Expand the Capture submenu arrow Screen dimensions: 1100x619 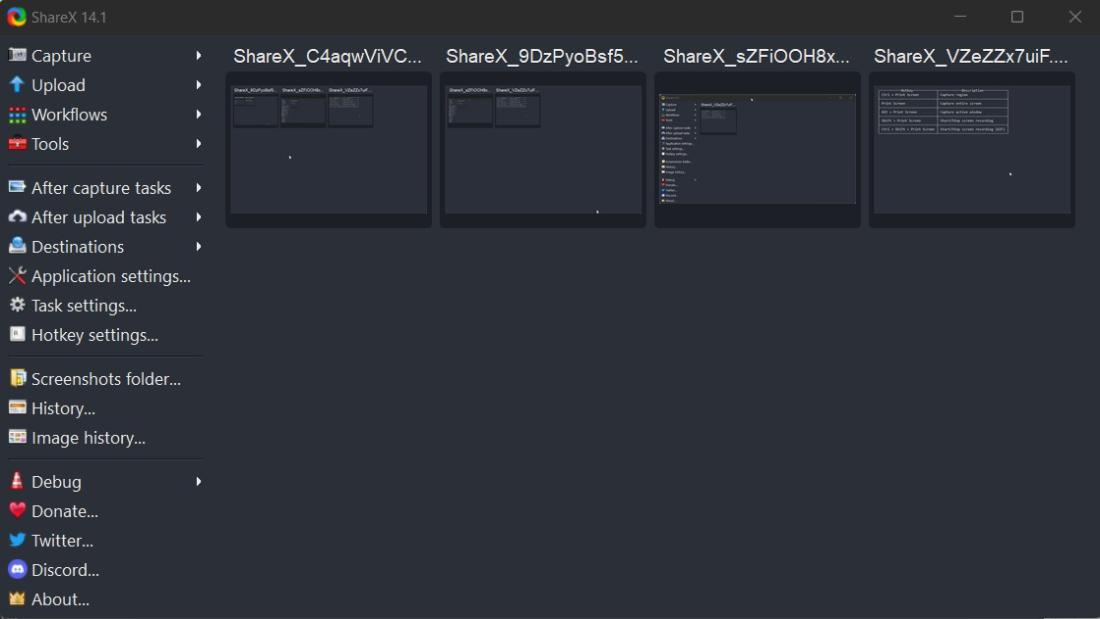199,55
